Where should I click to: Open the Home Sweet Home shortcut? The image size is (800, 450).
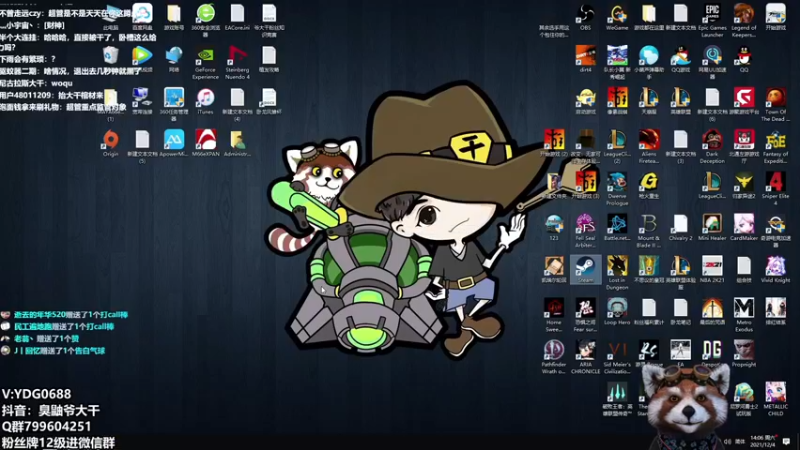pos(554,315)
